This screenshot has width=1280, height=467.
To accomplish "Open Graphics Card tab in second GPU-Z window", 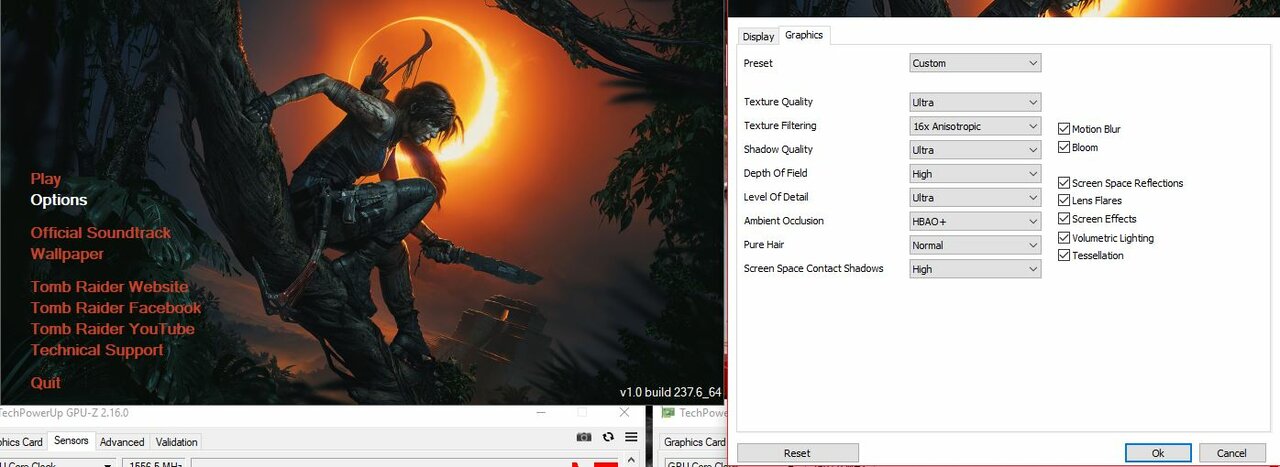I will coord(693,442).
